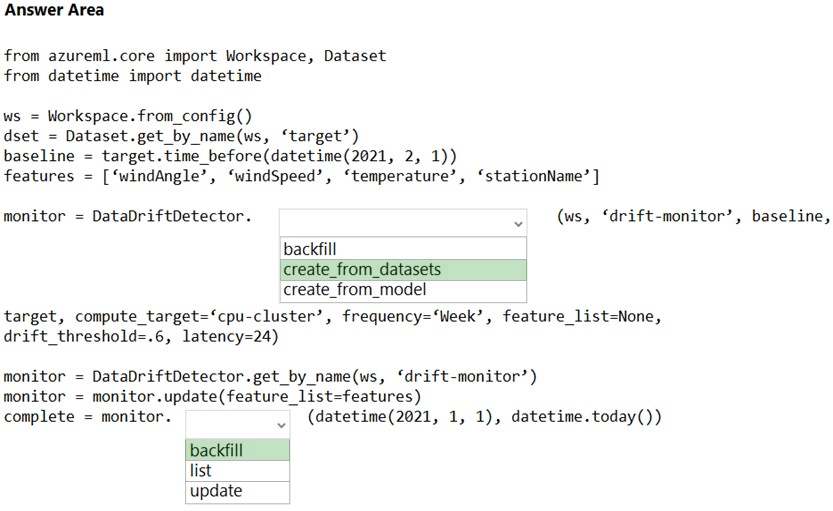Expand the monitor method dropdown chevron
The width and height of the screenshot is (833, 511).
point(282,425)
